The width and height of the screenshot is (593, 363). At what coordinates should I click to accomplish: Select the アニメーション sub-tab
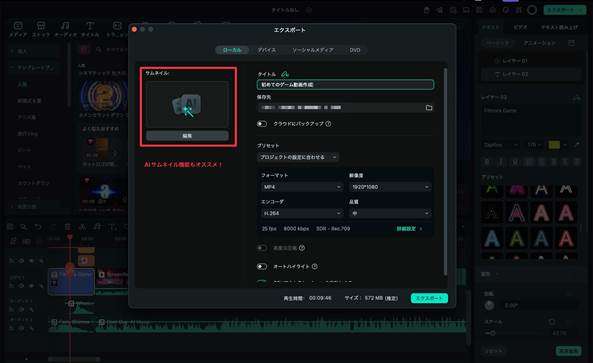[539, 43]
